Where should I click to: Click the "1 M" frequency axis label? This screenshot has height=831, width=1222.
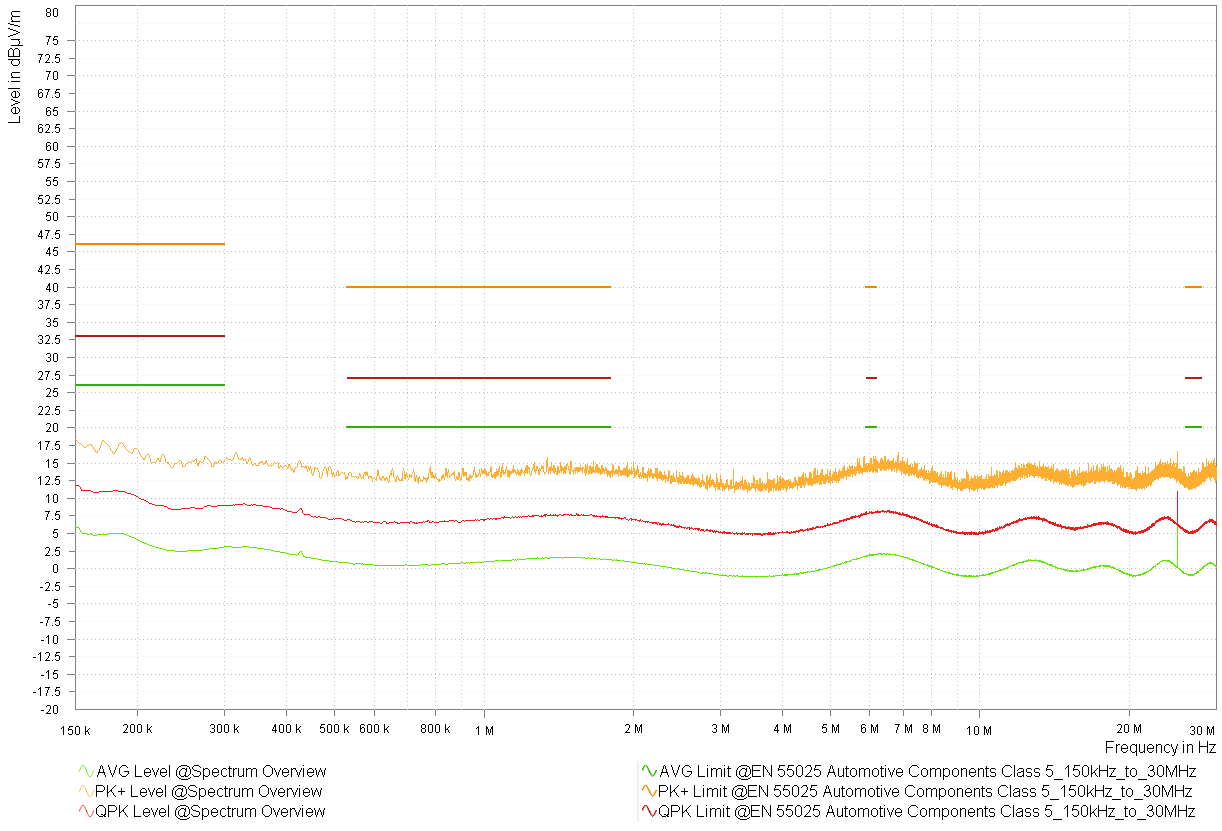coord(485,730)
